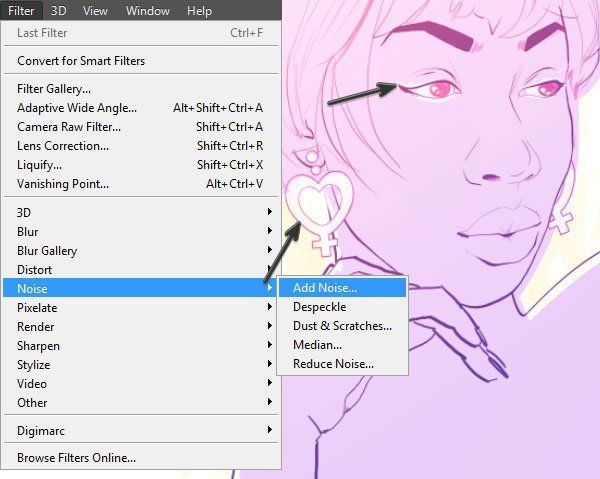Expand the Blur Gallery submenu

click(x=140, y=251)
